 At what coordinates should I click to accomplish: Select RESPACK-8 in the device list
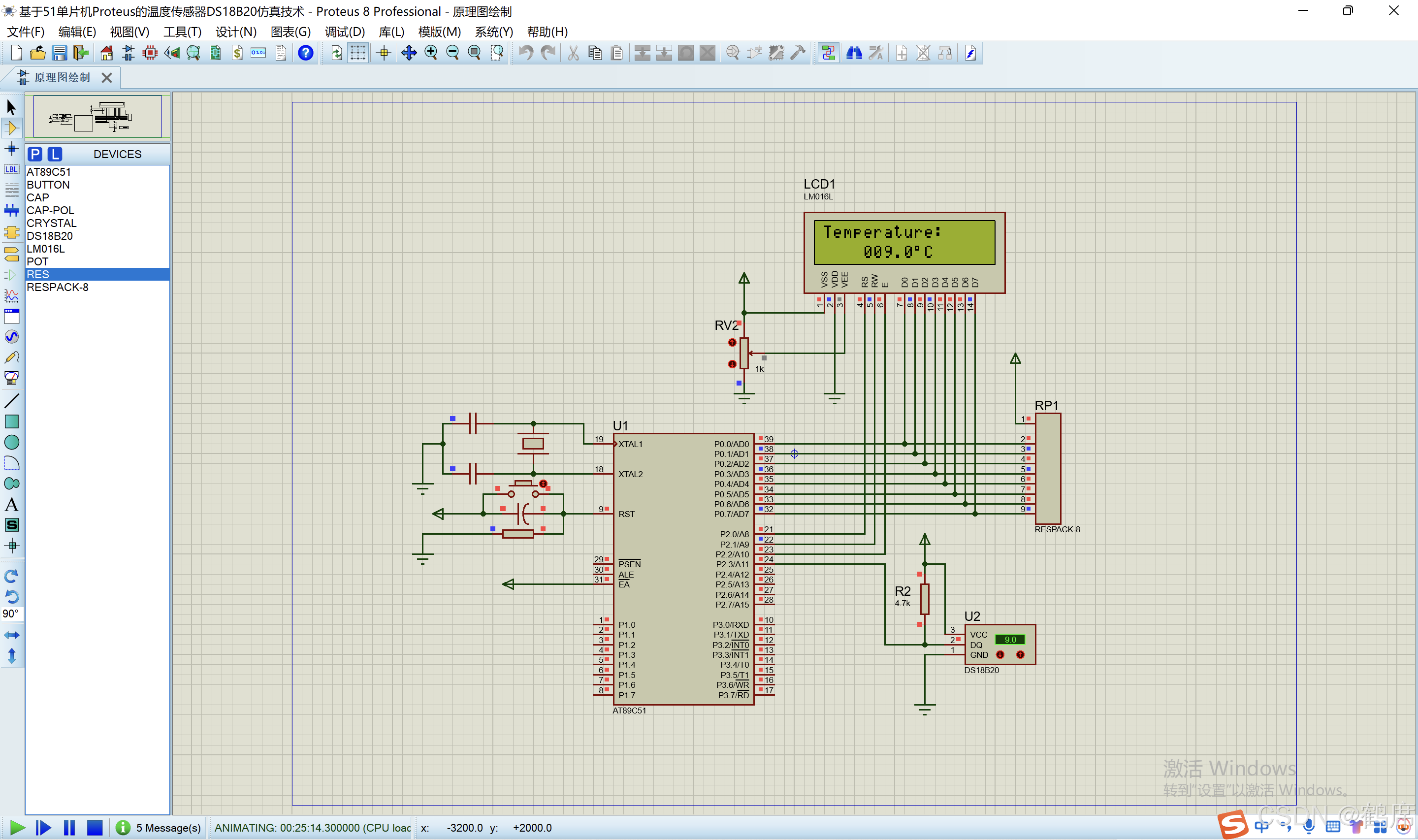pos(57,287)
